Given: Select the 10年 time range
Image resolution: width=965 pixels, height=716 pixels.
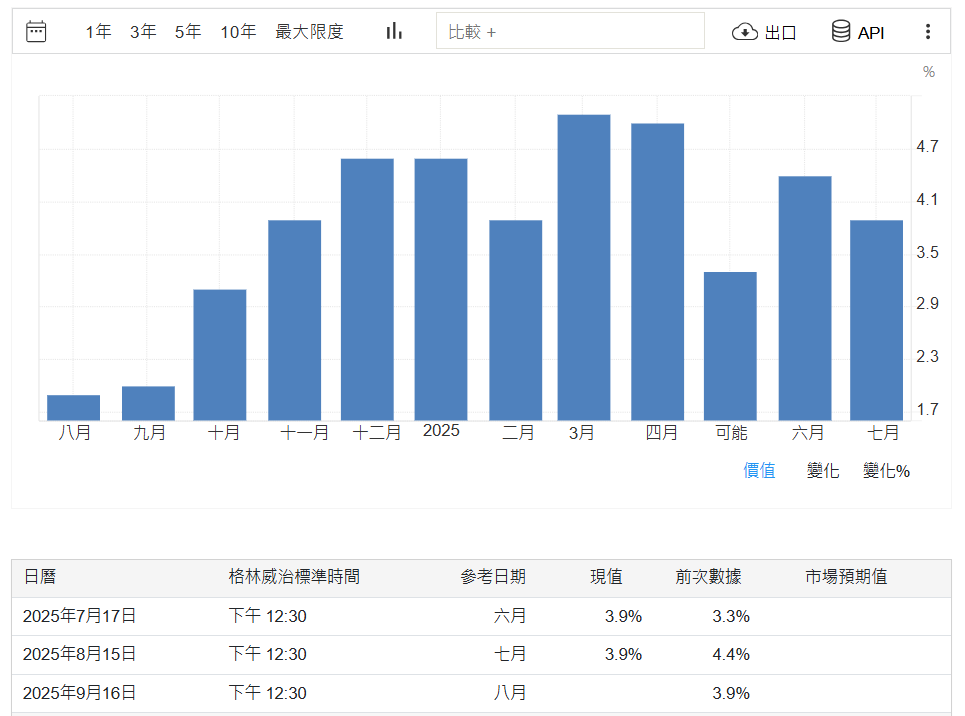Looking at the screenshot, I should pyautogui.click(x=238, y=31).
